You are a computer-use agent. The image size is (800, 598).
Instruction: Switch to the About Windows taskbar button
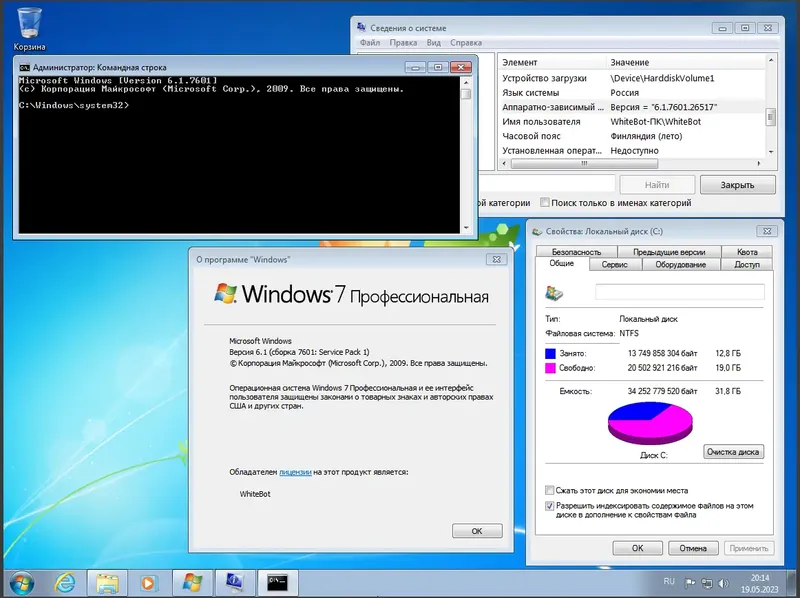pyautogui.click(x=192, y=583)
